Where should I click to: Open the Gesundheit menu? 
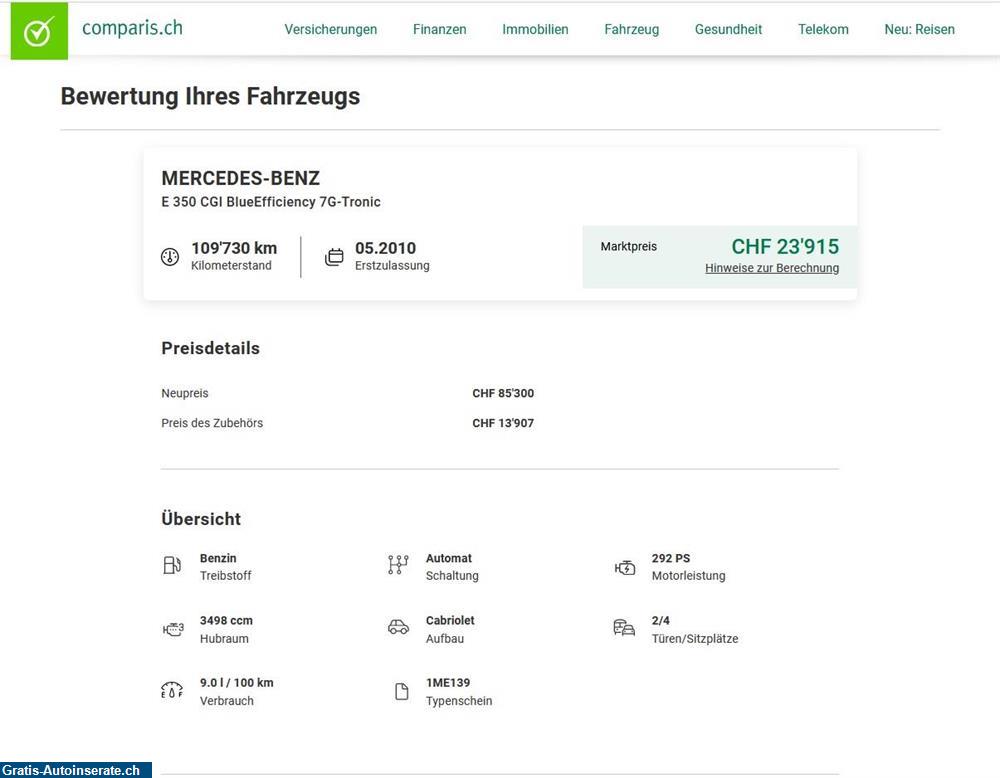728,29
